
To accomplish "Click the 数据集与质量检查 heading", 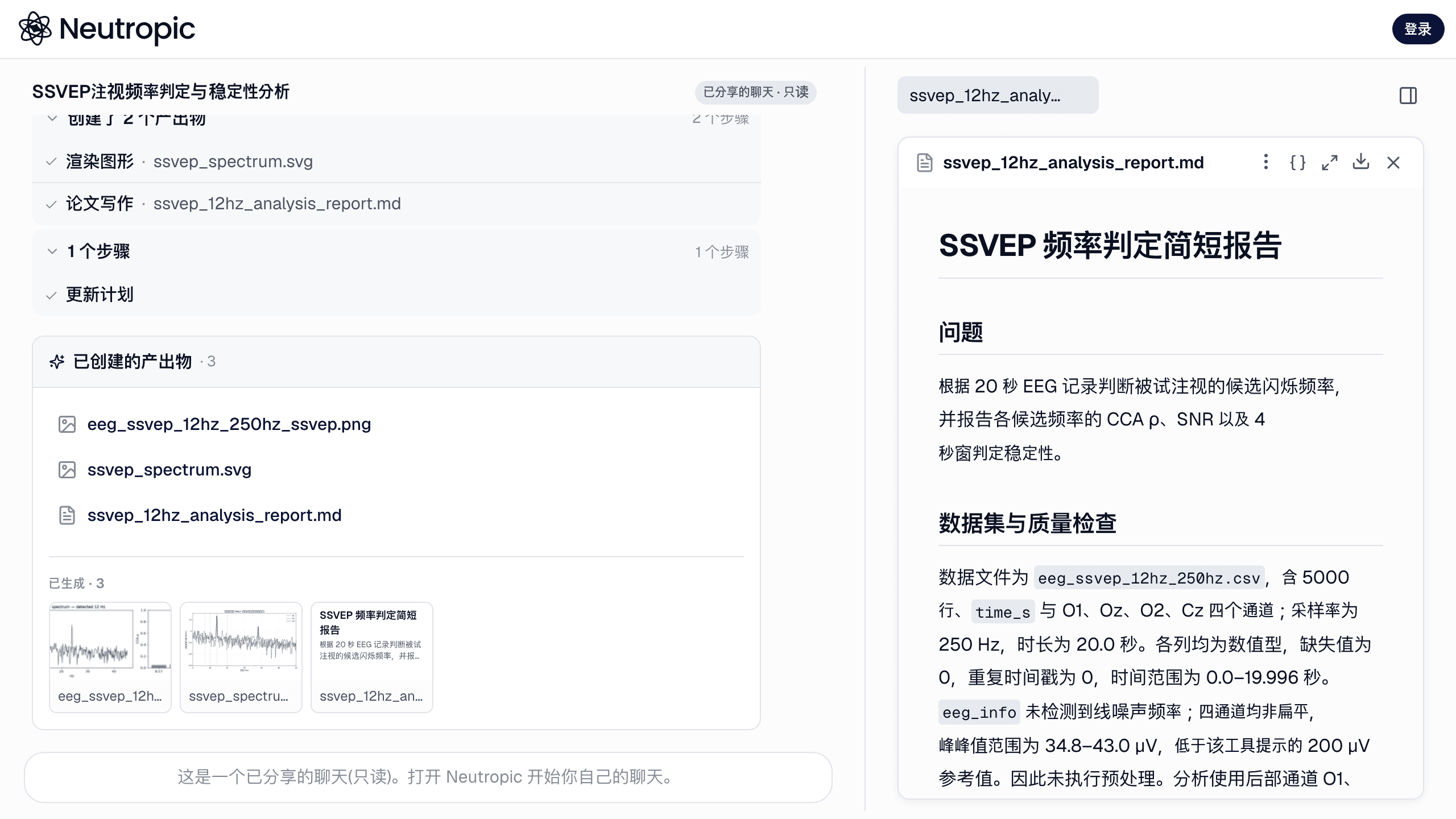I will (1027, 523).
